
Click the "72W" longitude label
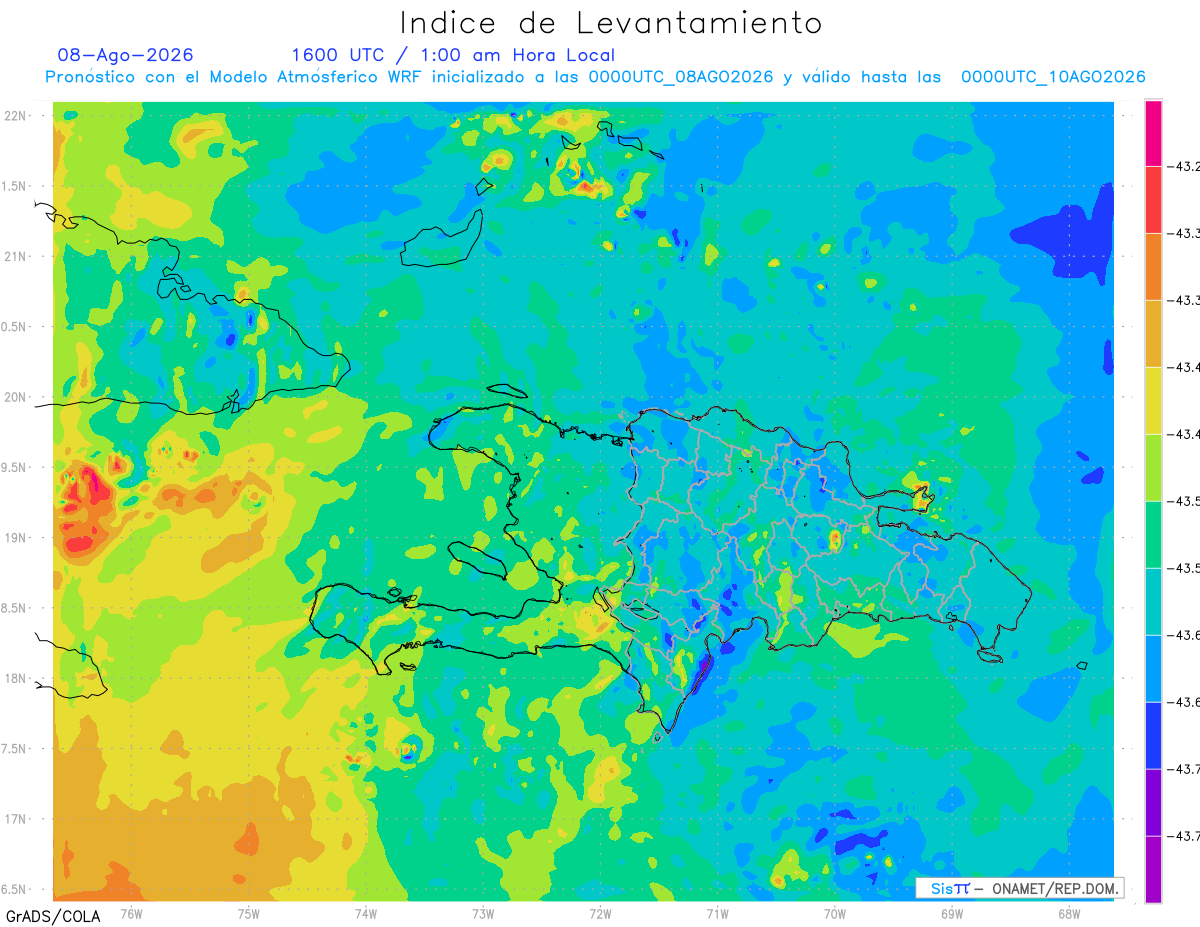click(x=600, y=913)
